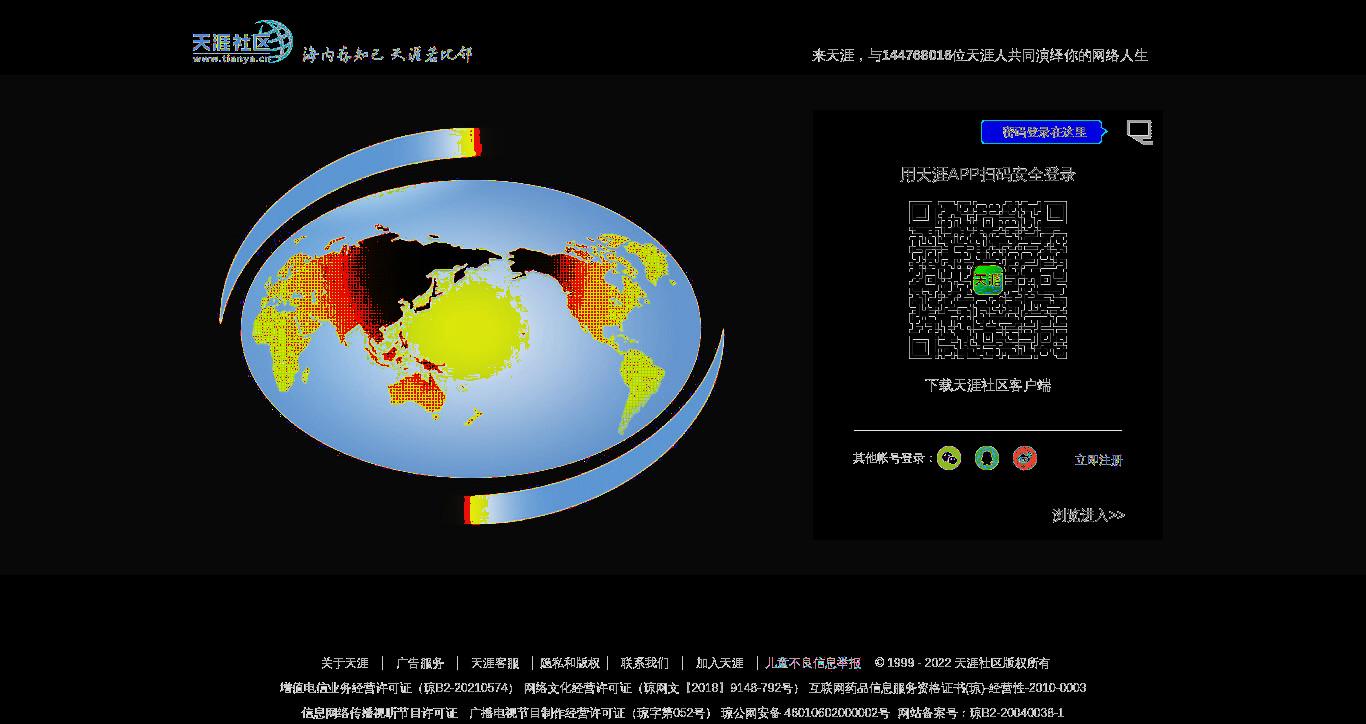Open 加入天涯 footer link
Viewport: 1366px width, 724px height.
720,663
